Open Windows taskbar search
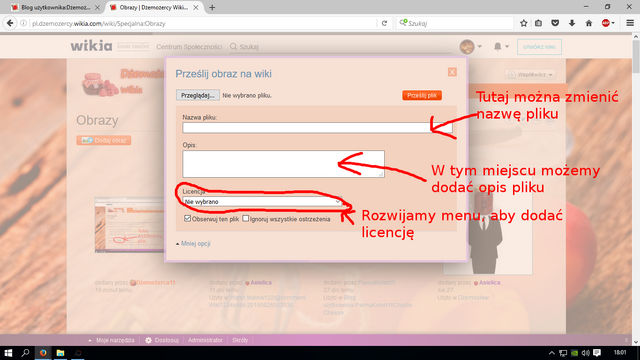640x360 pixels. pyautogui.click(x=25, y=353)
